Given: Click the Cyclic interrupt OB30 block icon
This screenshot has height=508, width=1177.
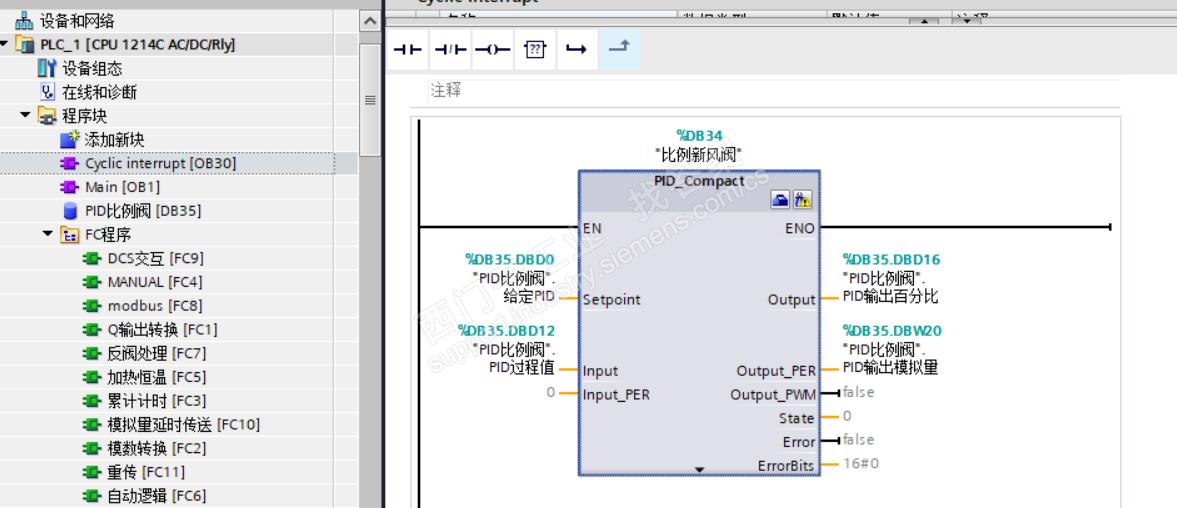Looking at the screenshot, I should coord(70,164).
